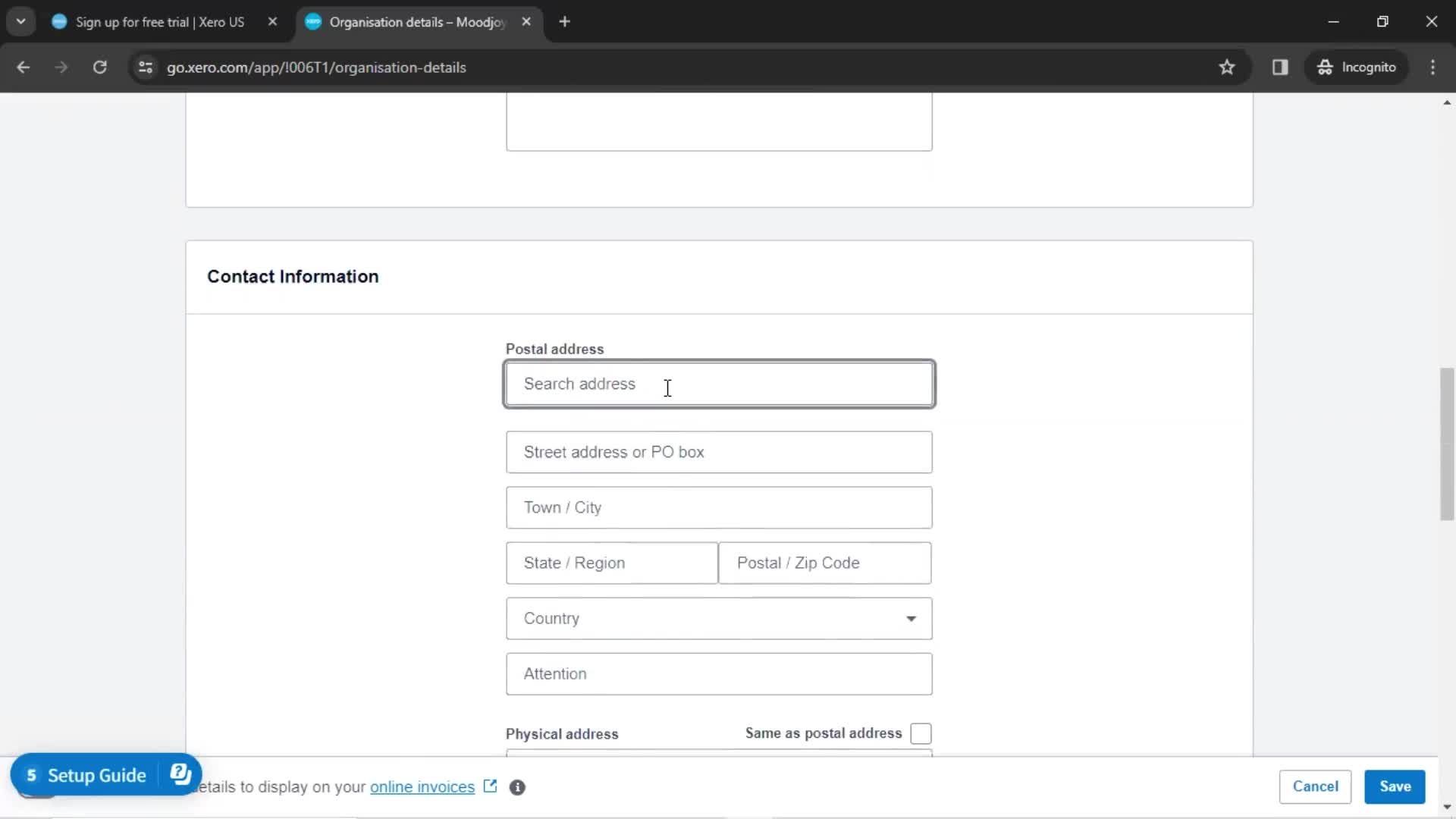The height and width of the screenshot is (819, 1456).
Task: Click the Town / City field
Action: coord(719,507)
